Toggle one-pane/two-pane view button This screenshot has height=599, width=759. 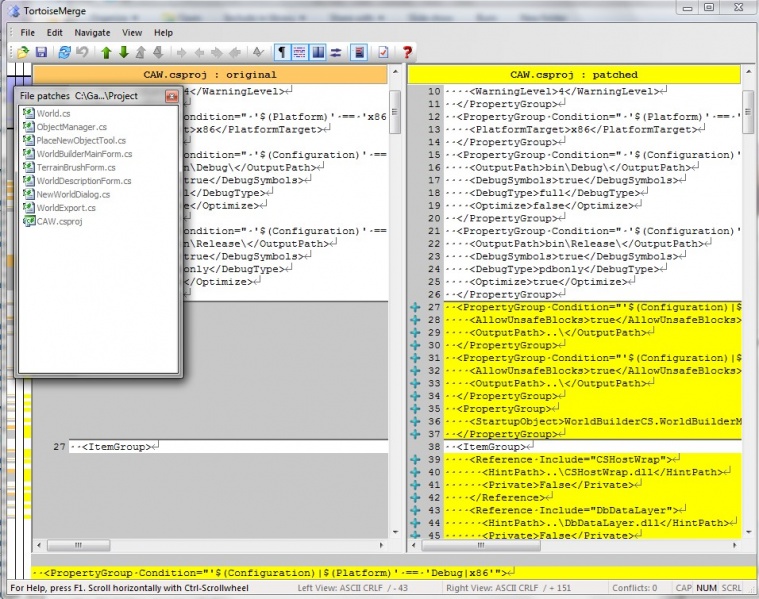[x=318, y=52]
